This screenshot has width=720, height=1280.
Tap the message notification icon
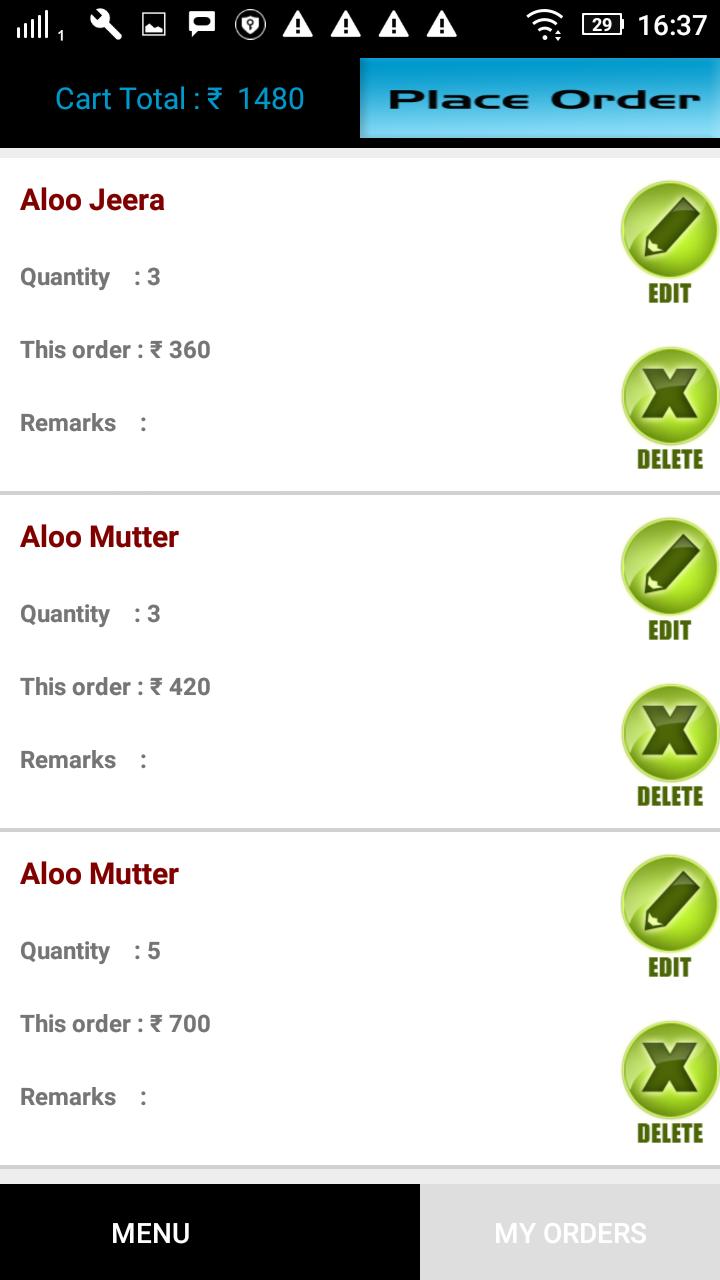coord(202,24)
